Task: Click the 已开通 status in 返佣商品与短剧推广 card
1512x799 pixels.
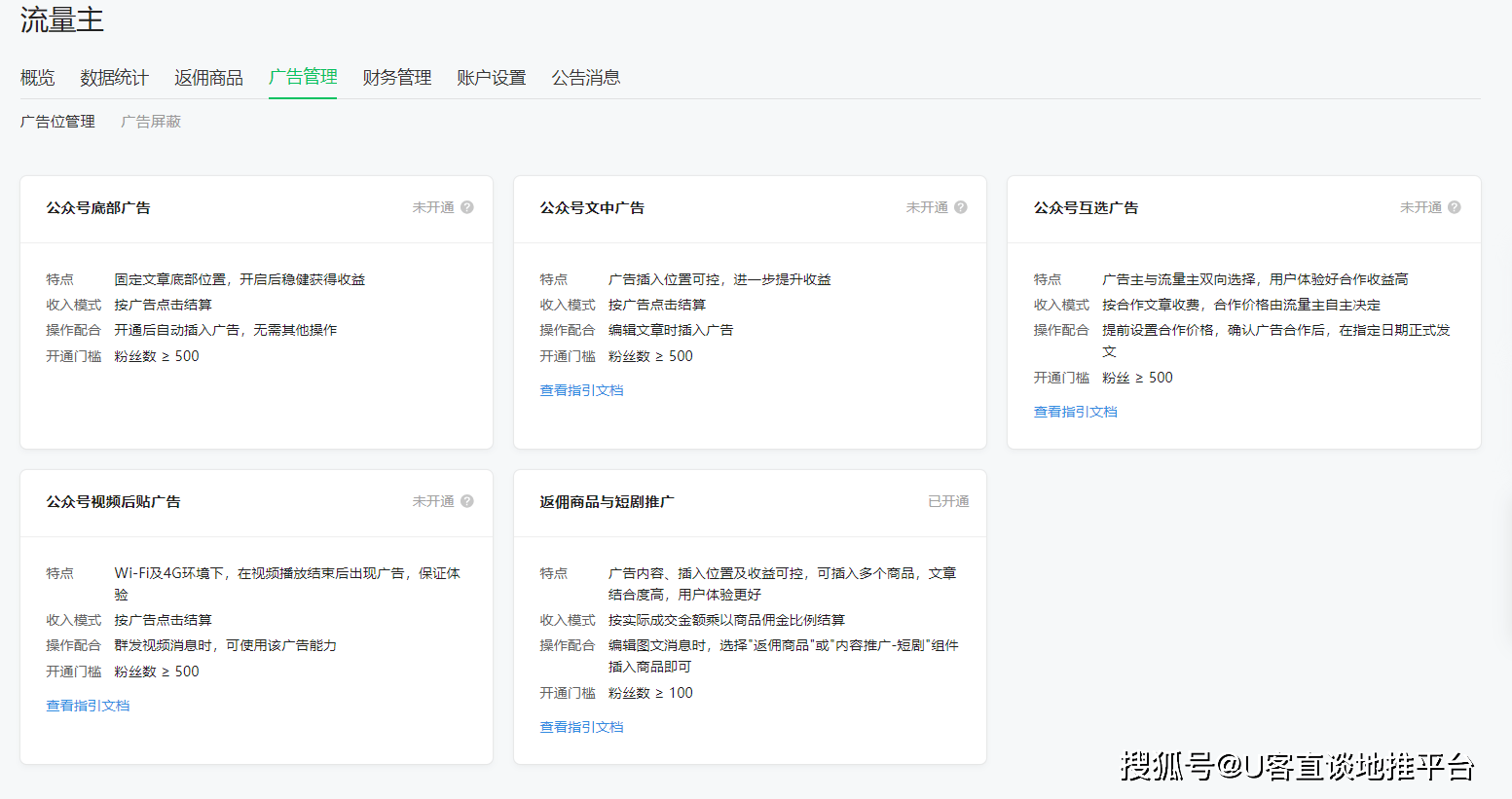Action: click(x=948, y=501)
